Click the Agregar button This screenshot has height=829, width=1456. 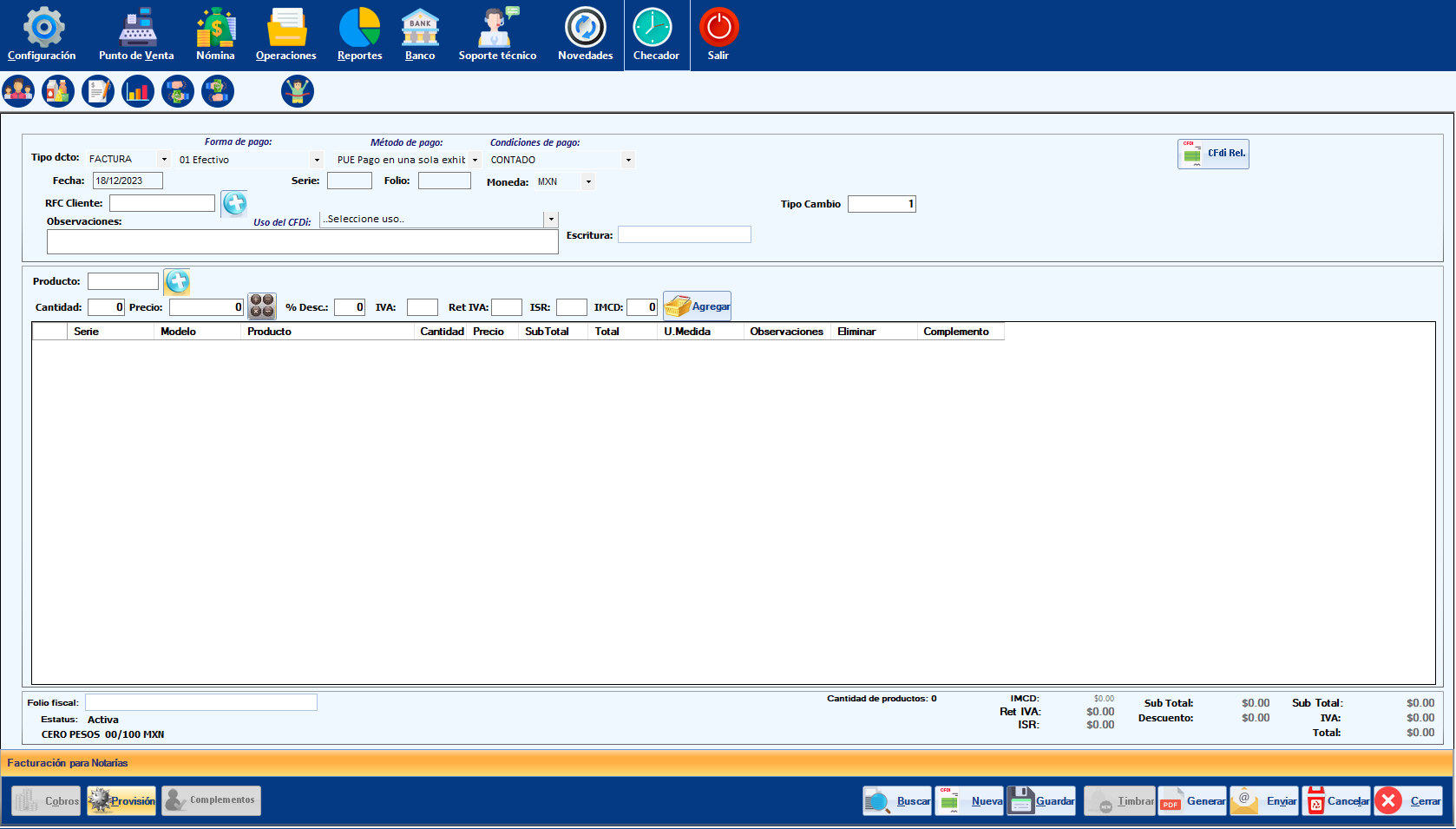[x=698, y=306]
